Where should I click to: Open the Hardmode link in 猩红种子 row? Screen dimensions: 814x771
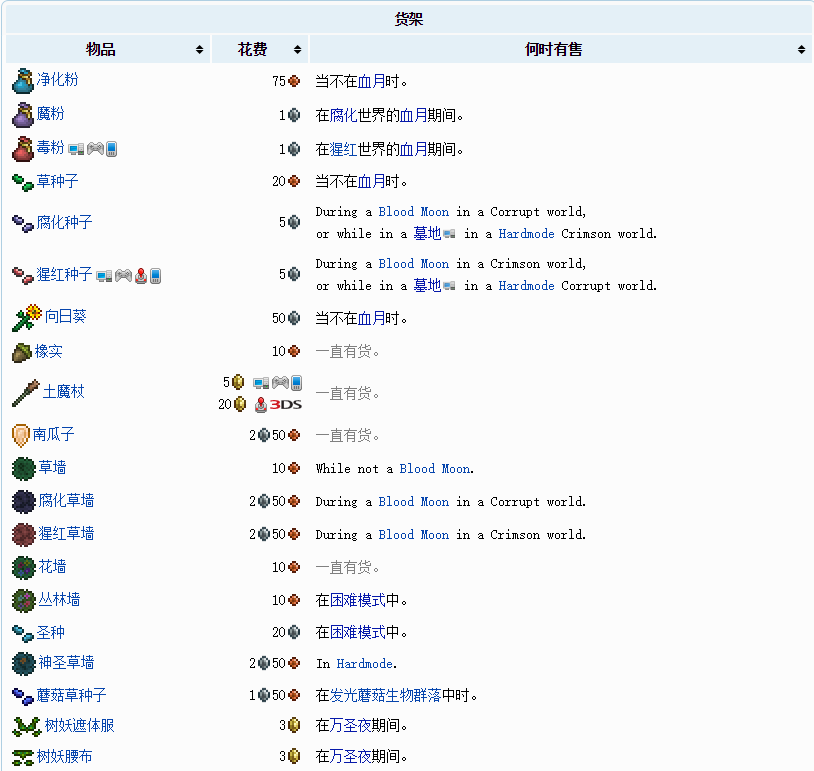pos(526,286)
